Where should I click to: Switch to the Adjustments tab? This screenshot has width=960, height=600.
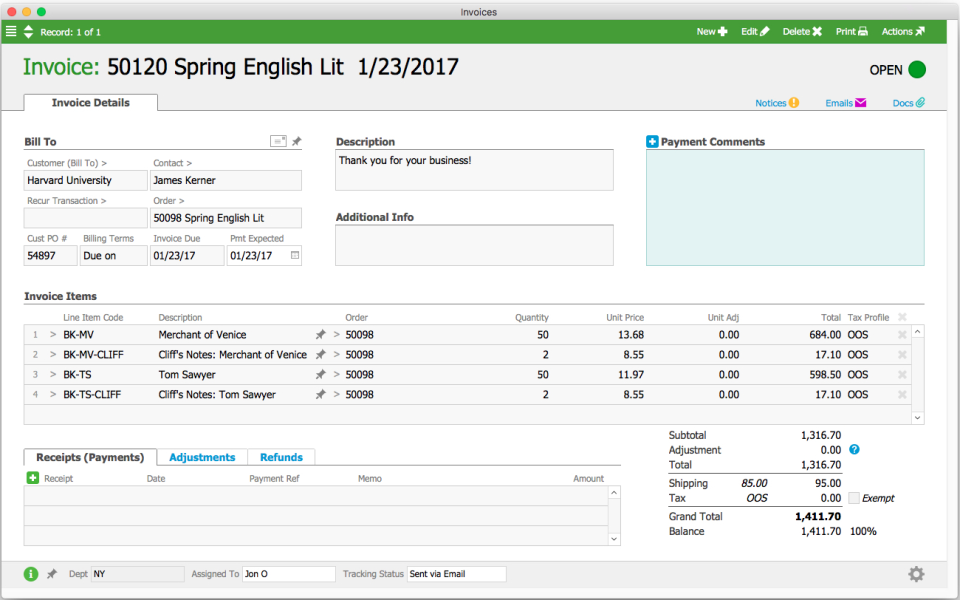pyautogui.click(x=202, y=457)
